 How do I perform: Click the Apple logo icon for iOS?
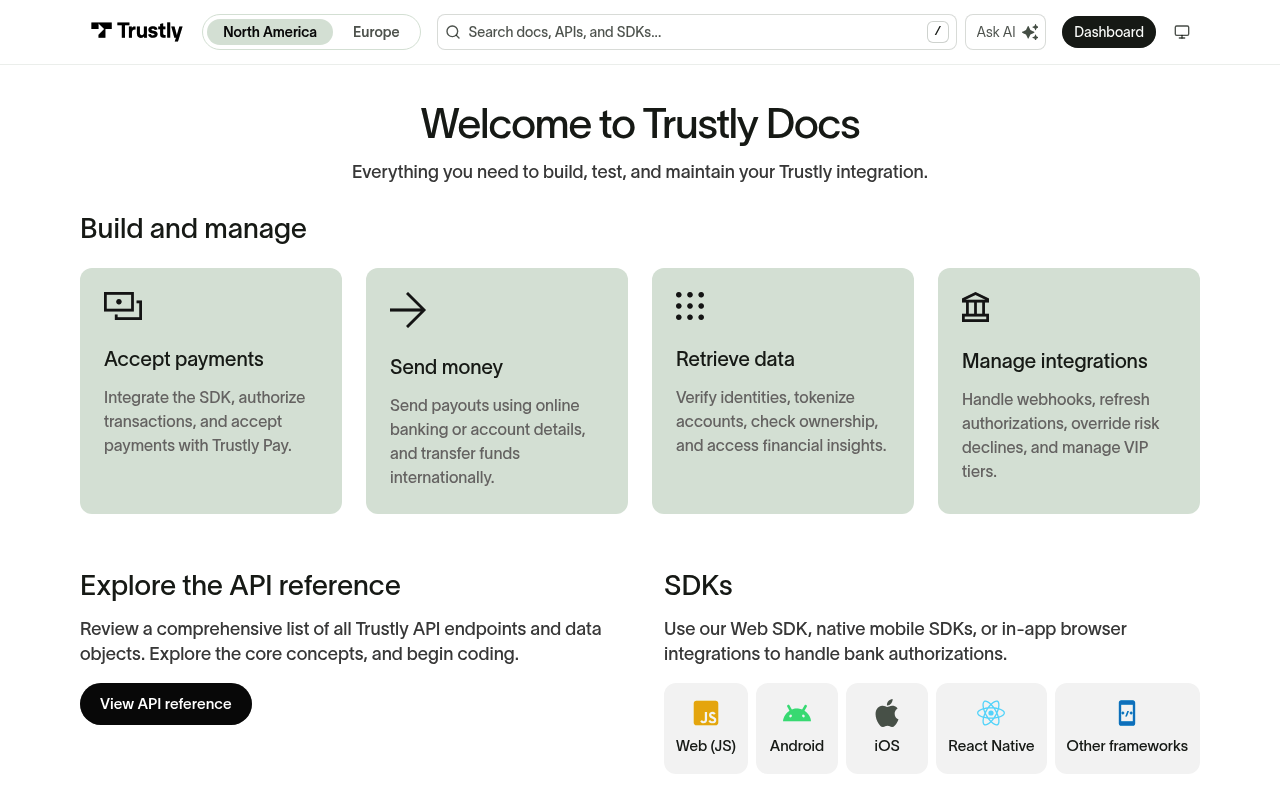click(887, 713)
